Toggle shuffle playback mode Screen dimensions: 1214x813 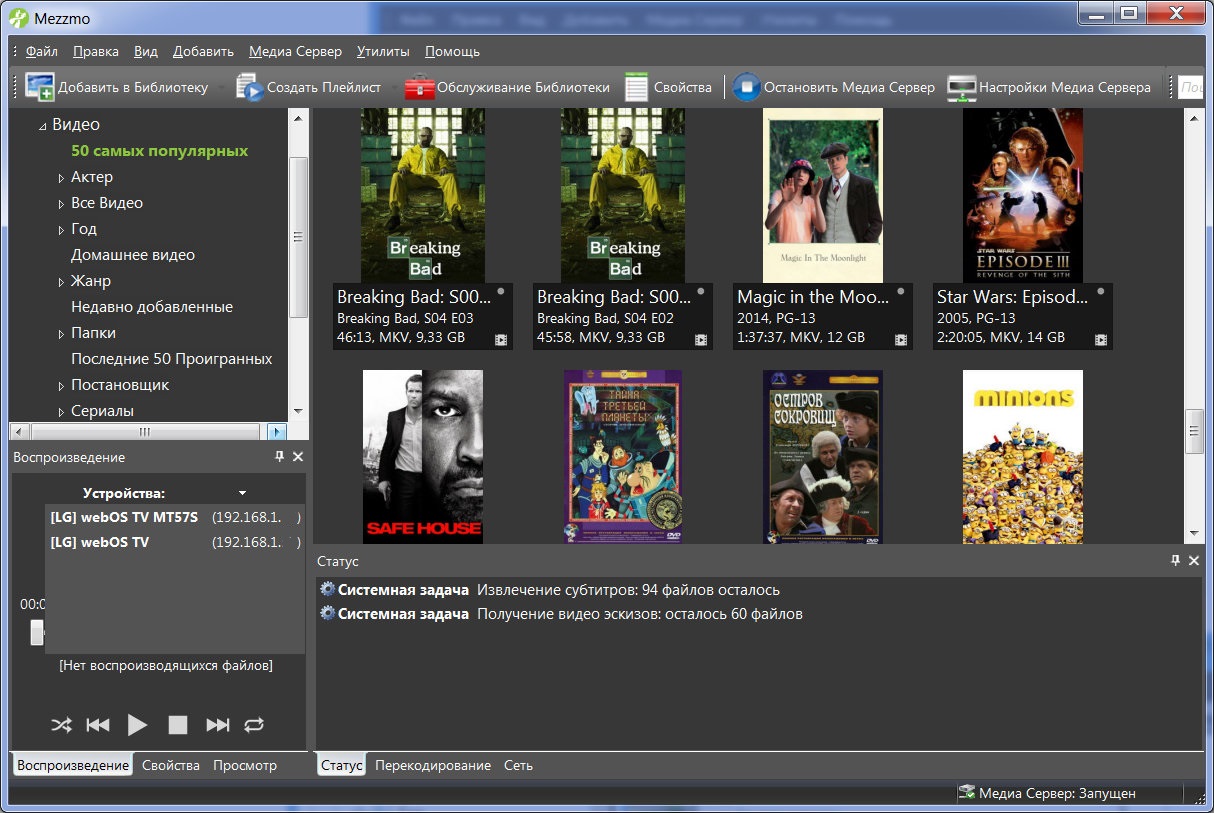[x=62, y=725]
